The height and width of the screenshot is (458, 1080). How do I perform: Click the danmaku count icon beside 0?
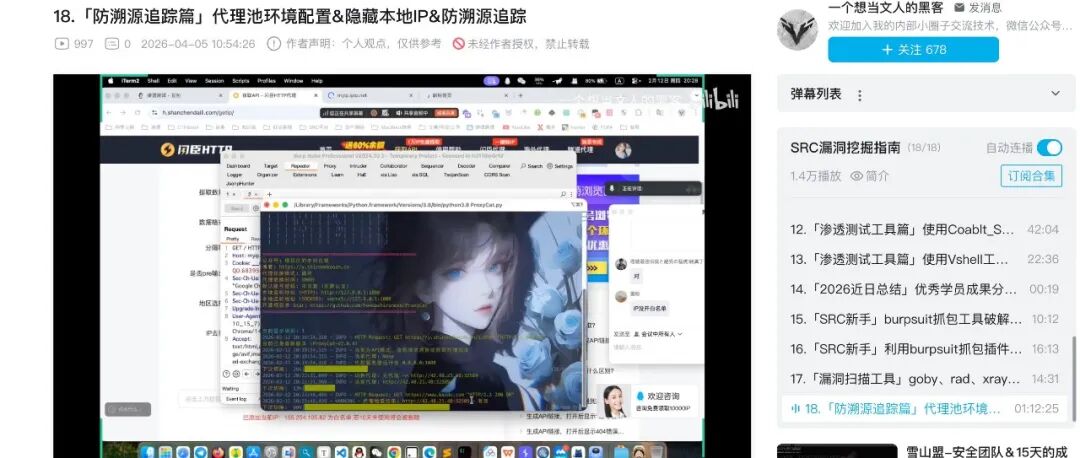[x=112, y=43]
